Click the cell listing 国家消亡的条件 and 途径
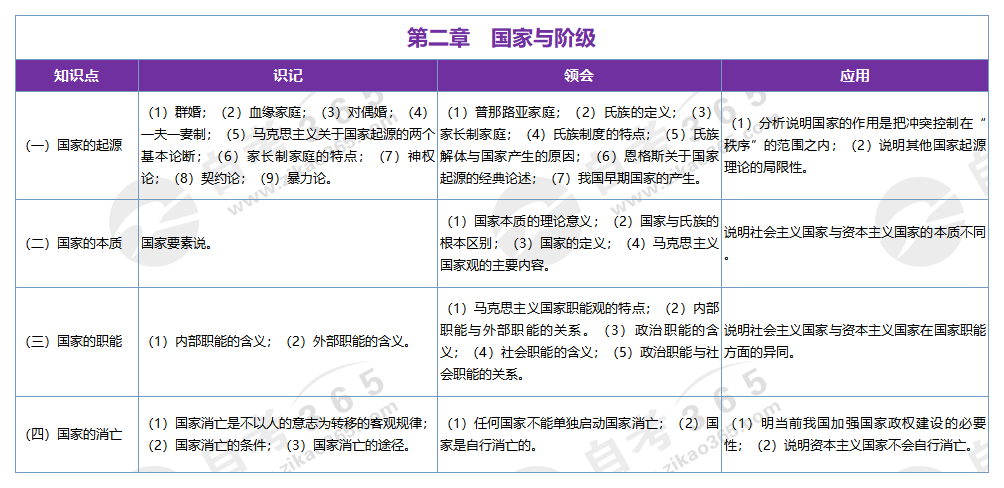Viewport: 1004px width, 488px height. point(287,434)
